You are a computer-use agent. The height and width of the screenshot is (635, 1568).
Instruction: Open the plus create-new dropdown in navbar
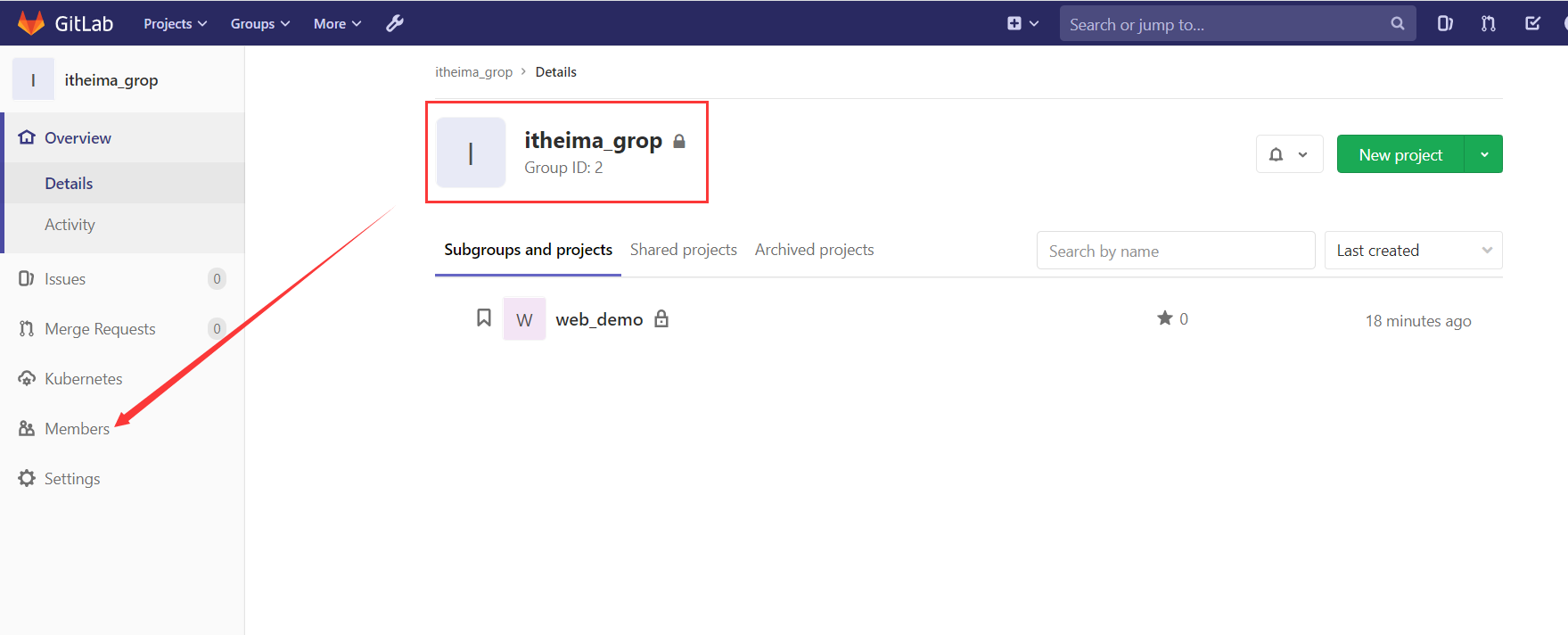point(1022,24)
